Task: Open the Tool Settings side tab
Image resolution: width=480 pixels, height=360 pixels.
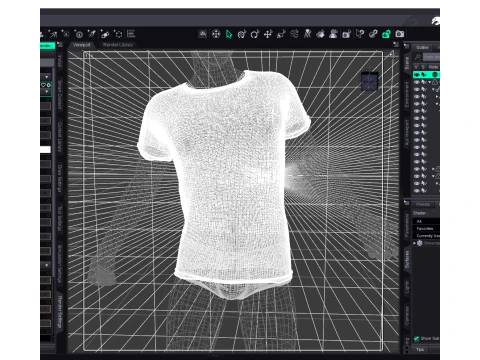Action: coord(60,219)
